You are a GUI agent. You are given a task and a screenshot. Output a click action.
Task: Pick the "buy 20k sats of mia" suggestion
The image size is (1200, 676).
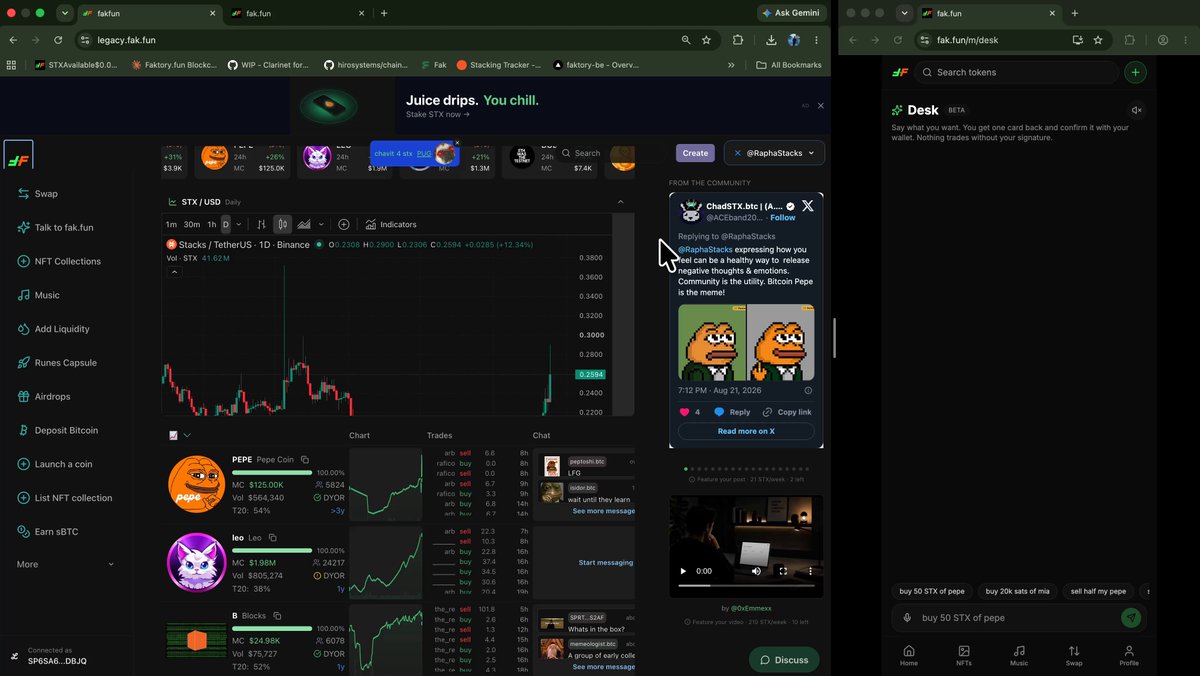[1017, 591]
